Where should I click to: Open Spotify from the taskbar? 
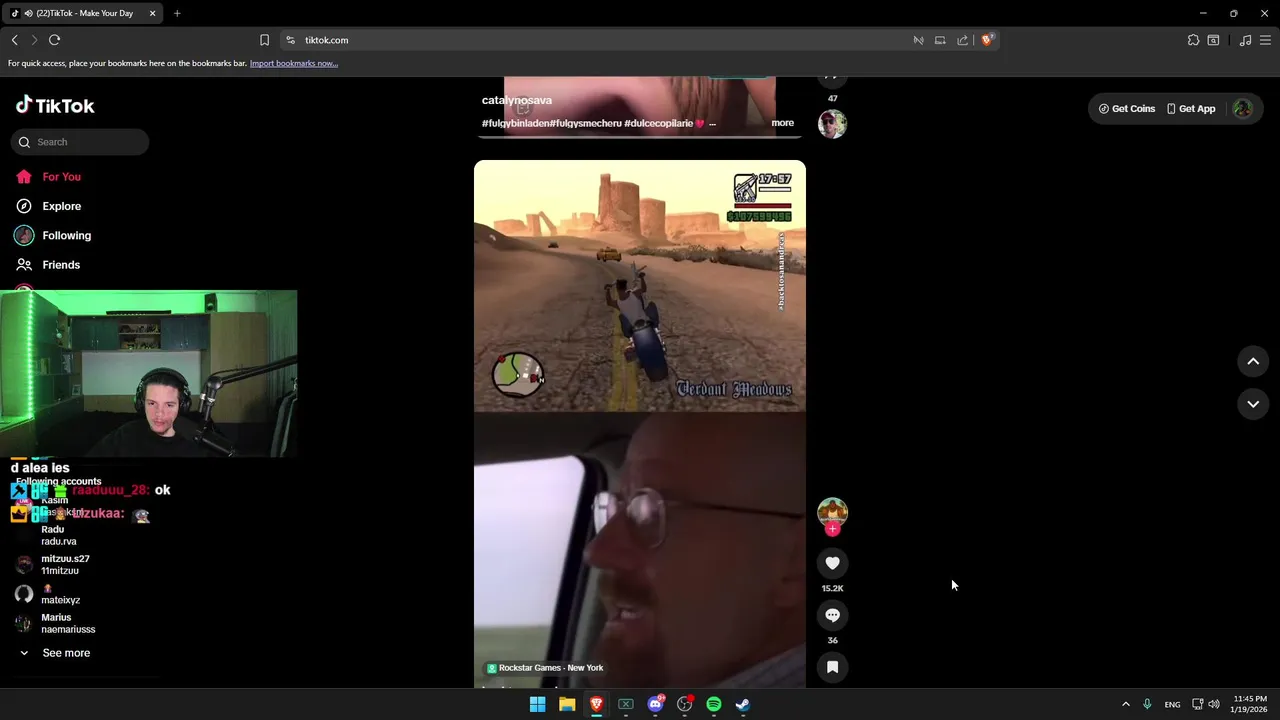(713, 704)
